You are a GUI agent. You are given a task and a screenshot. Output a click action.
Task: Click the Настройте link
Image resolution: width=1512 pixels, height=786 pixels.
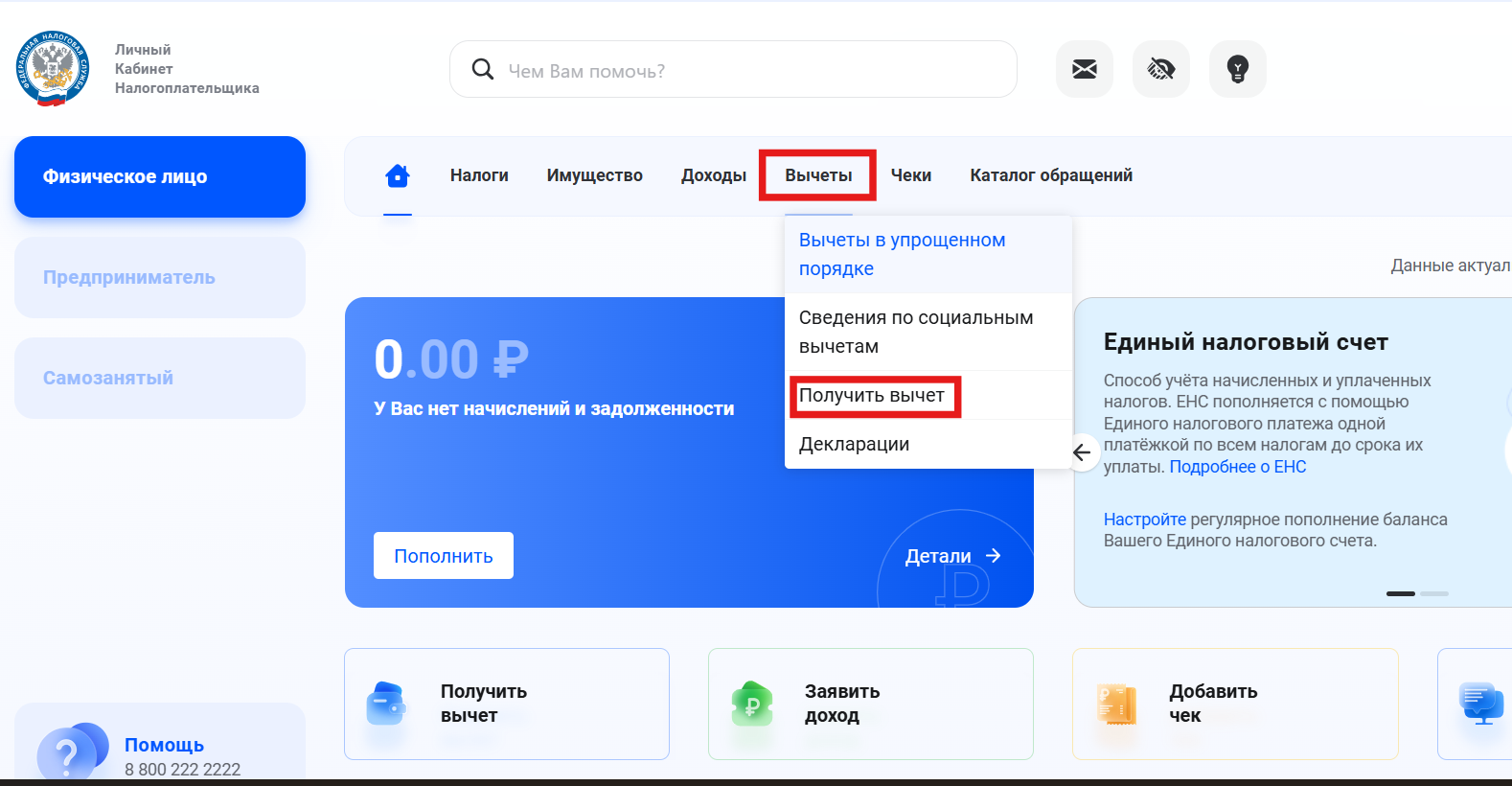1145,520
